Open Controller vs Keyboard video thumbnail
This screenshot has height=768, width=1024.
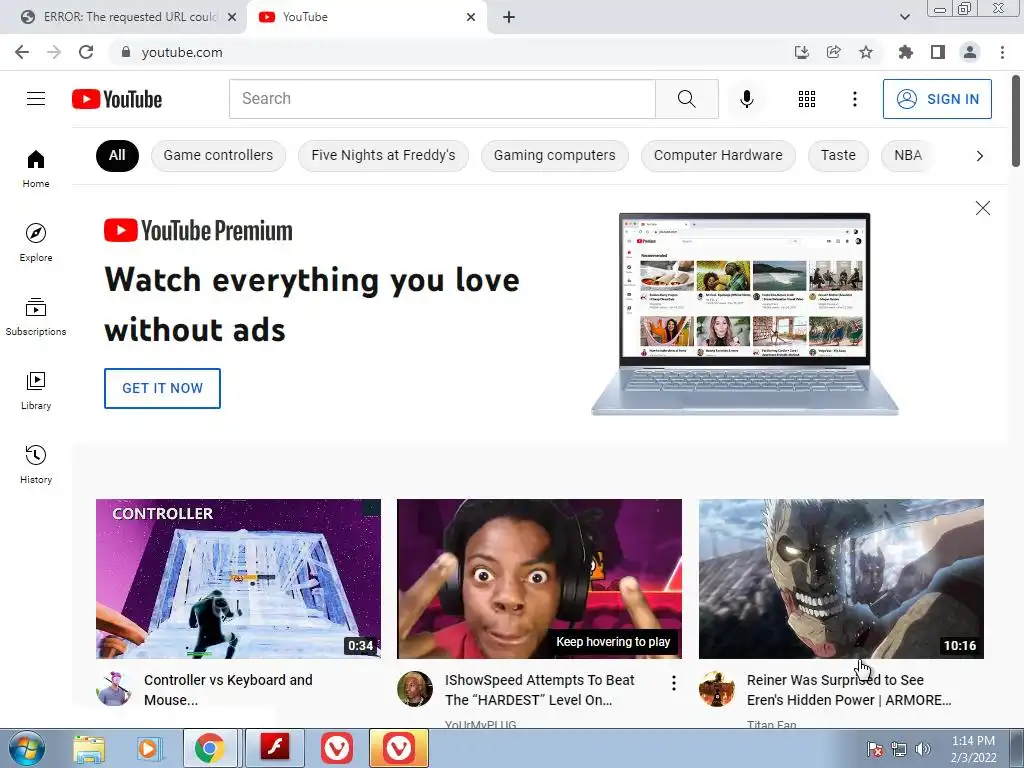pyautogui.click(x=238, y=579)
